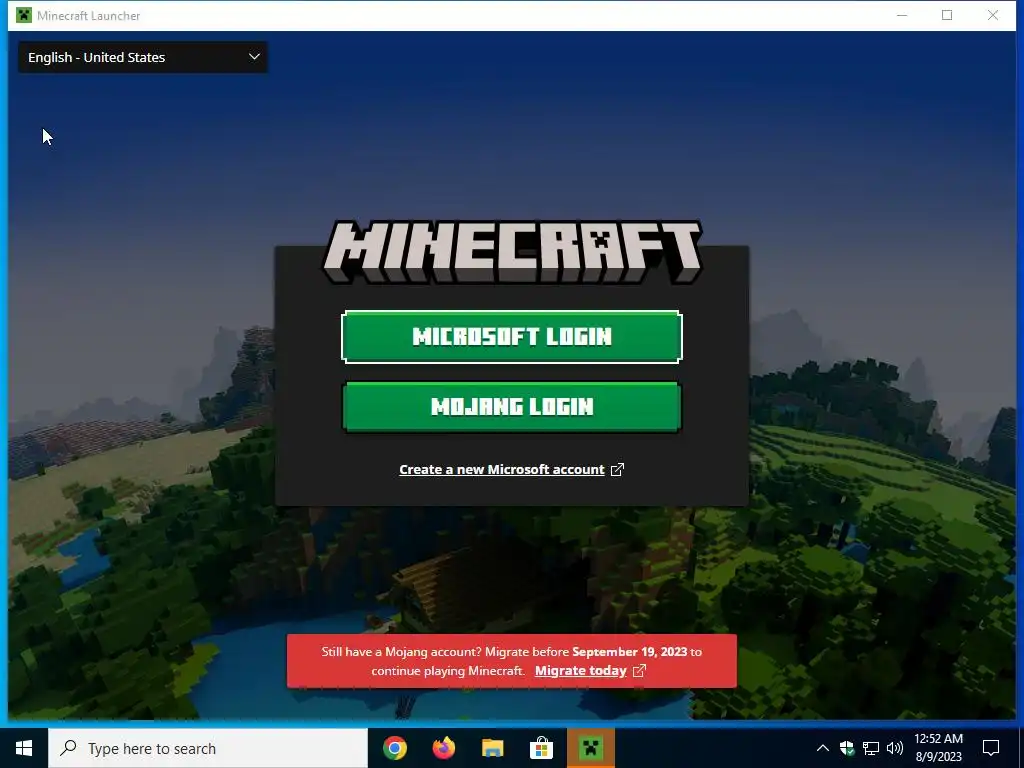Image resolution: width=1024 pixels, height=768 pixels.
Task: Launch Firefox from the taskbar
Action: click(x=443, y=748)
